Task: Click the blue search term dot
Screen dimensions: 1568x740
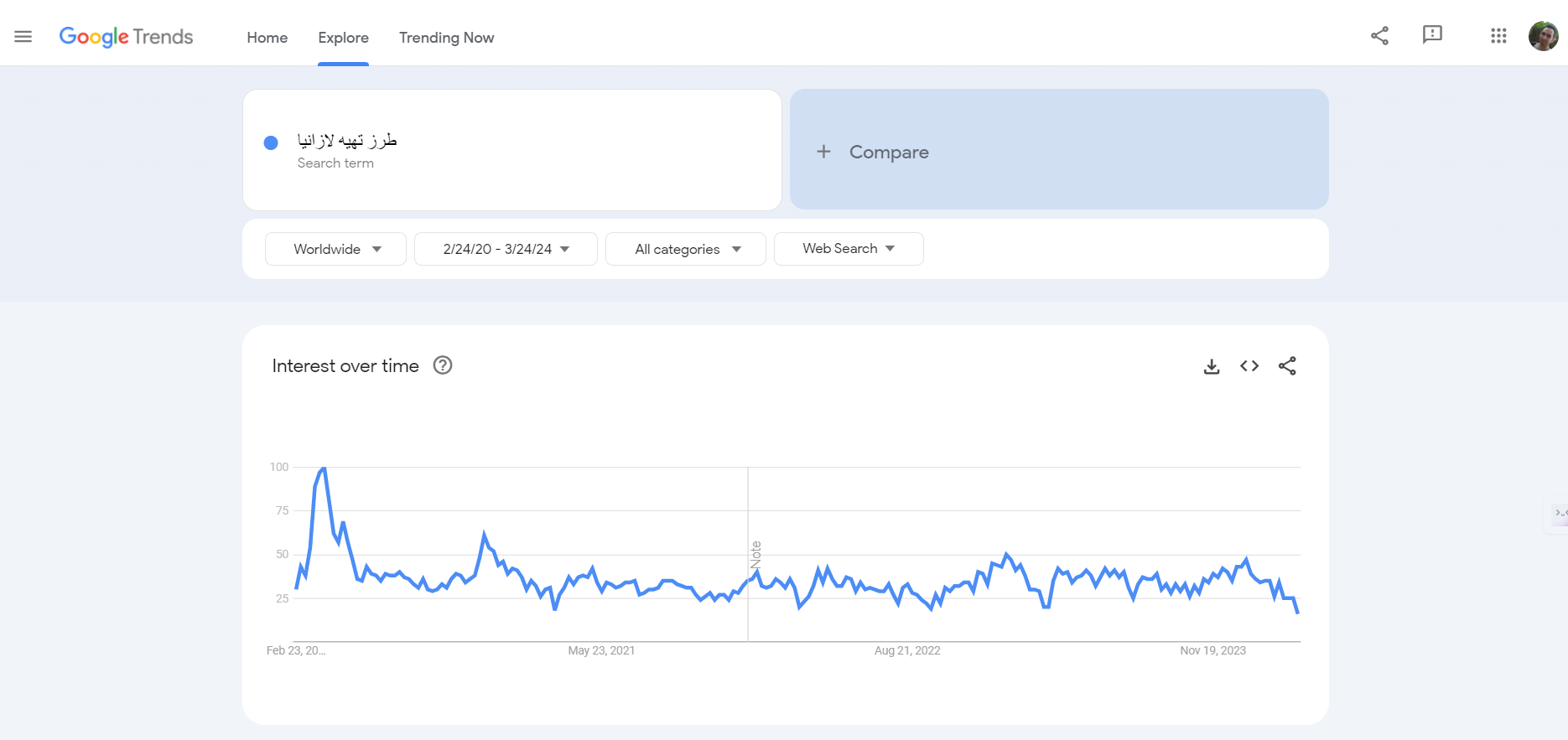Action: tap(271, 142)
